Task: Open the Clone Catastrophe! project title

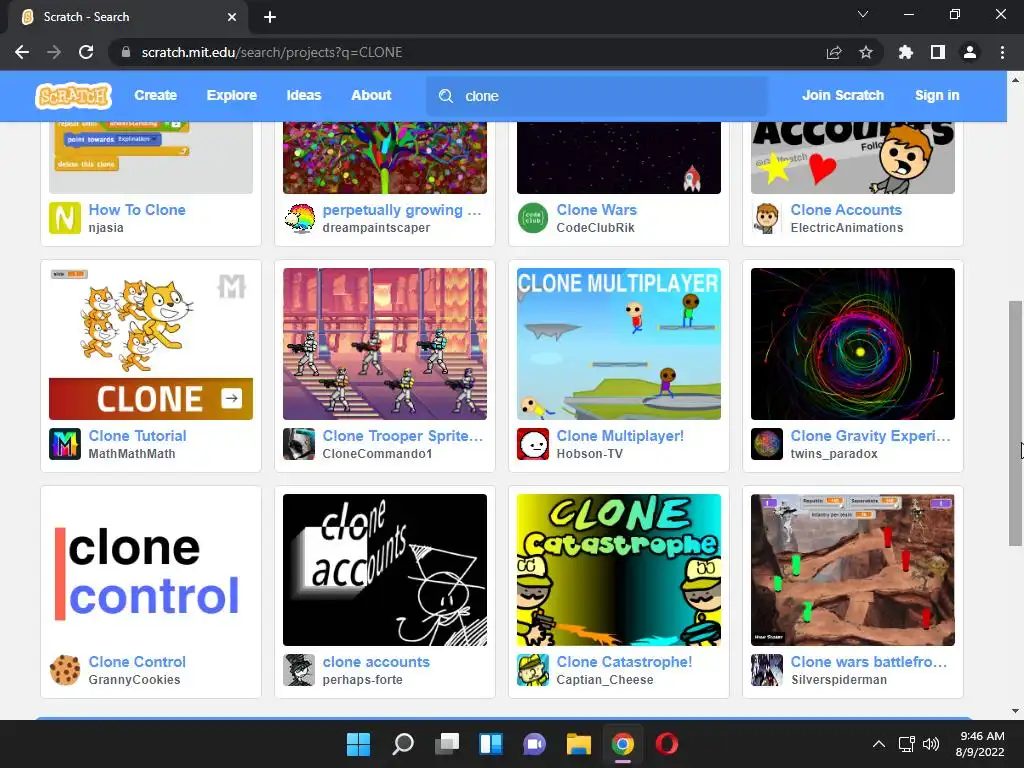Action: pos(624,662)
